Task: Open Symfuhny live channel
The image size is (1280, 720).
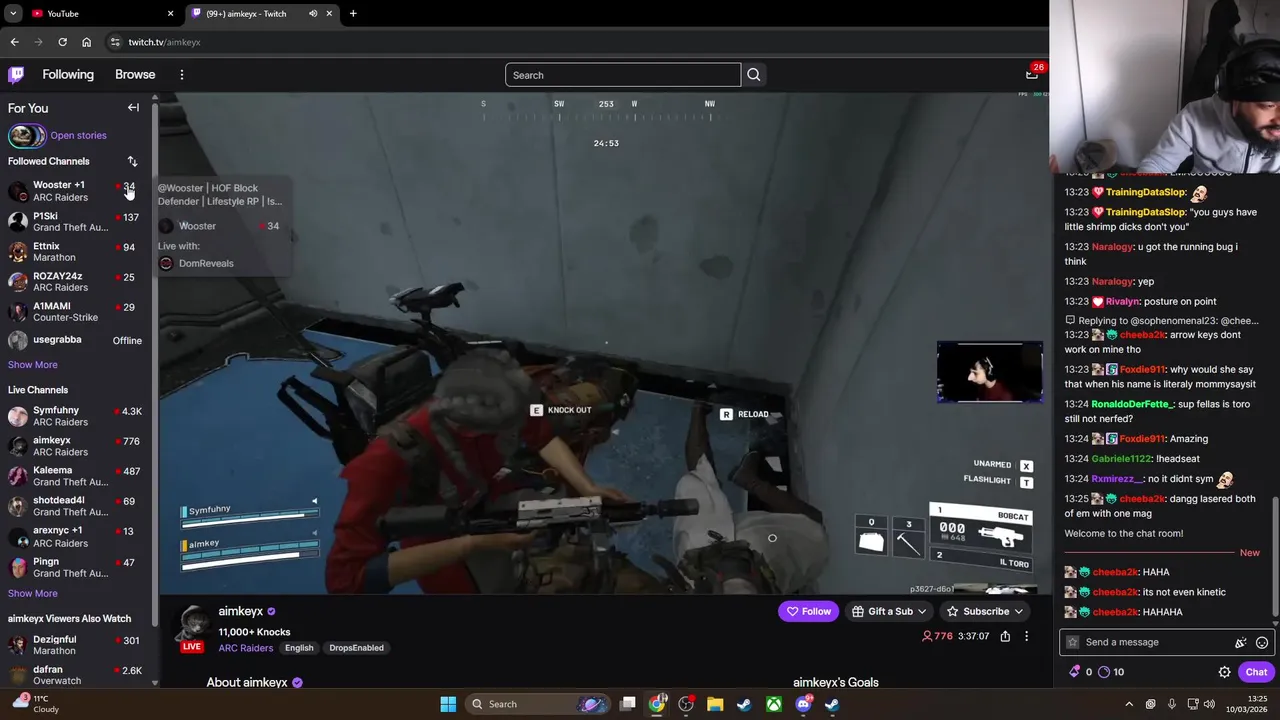Action: click(76, 416)
